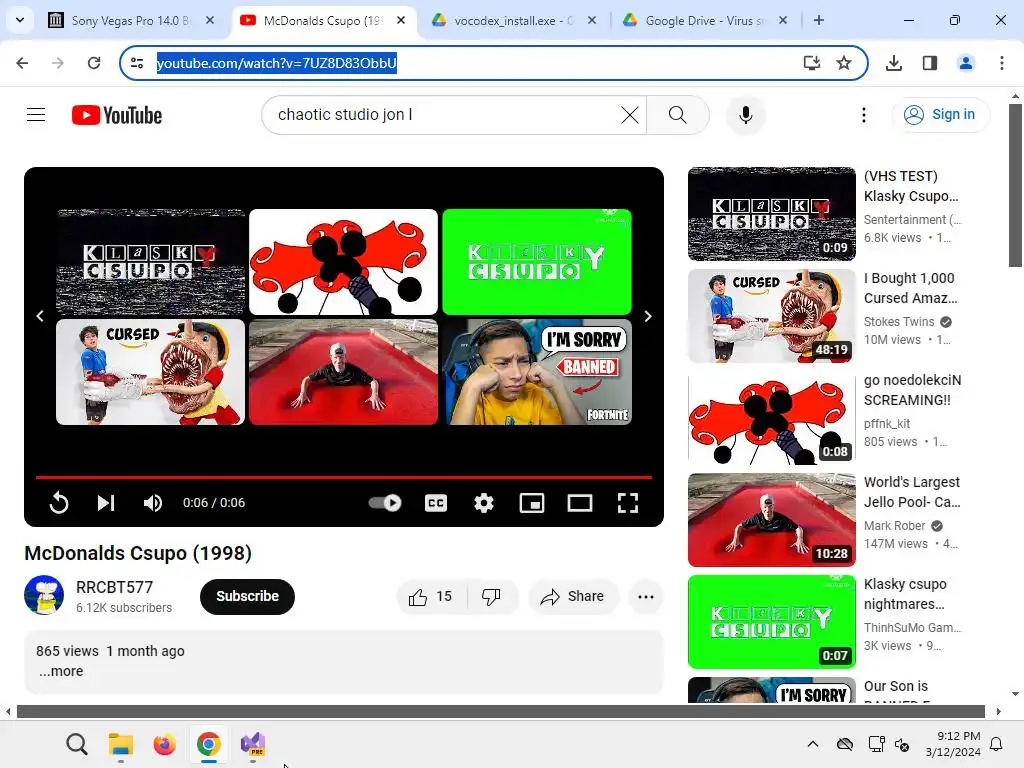1024x768 pixels.
Task: Click the magnifier search button
Action: [678, 115]
